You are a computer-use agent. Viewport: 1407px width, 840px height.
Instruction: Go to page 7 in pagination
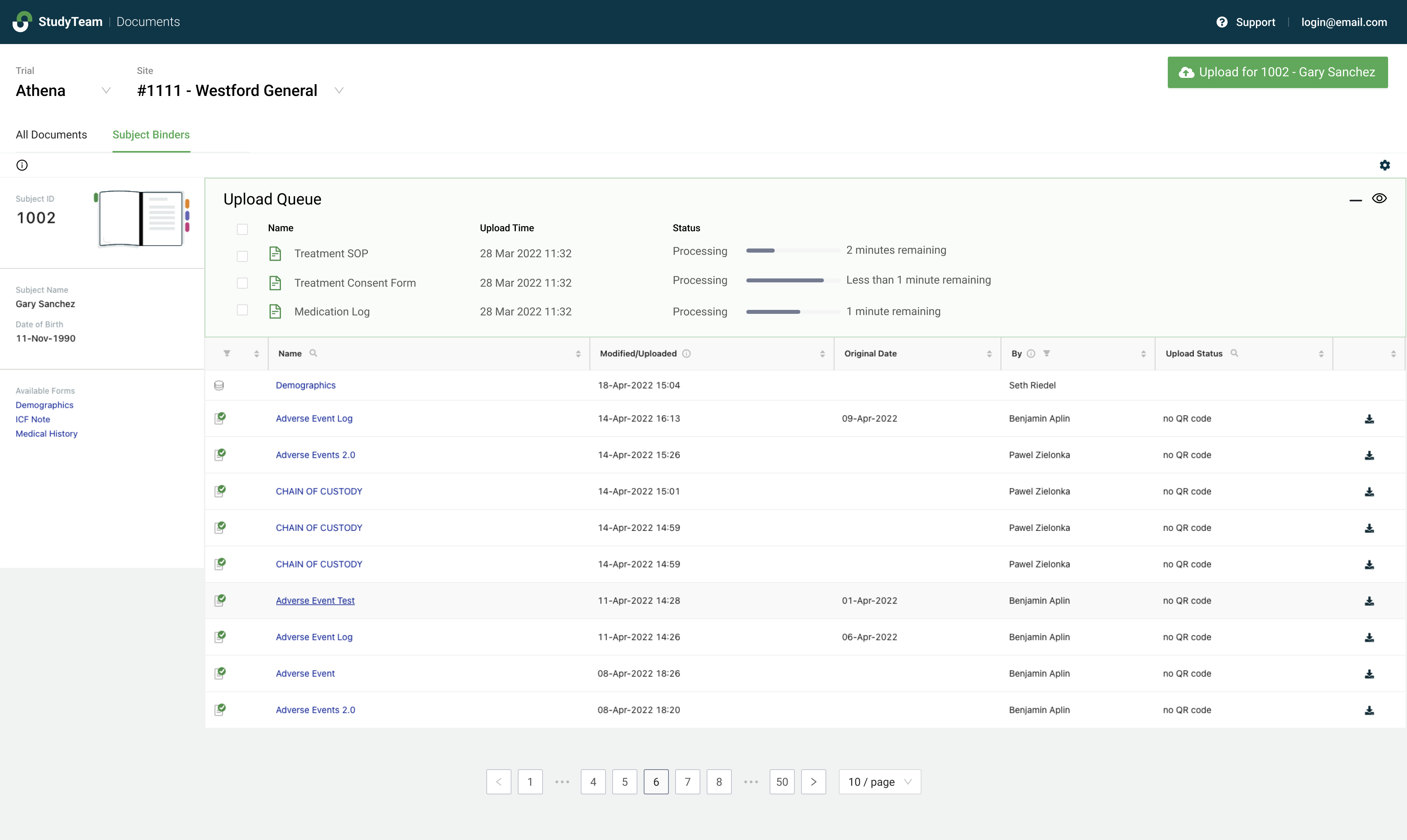point(687,782)
